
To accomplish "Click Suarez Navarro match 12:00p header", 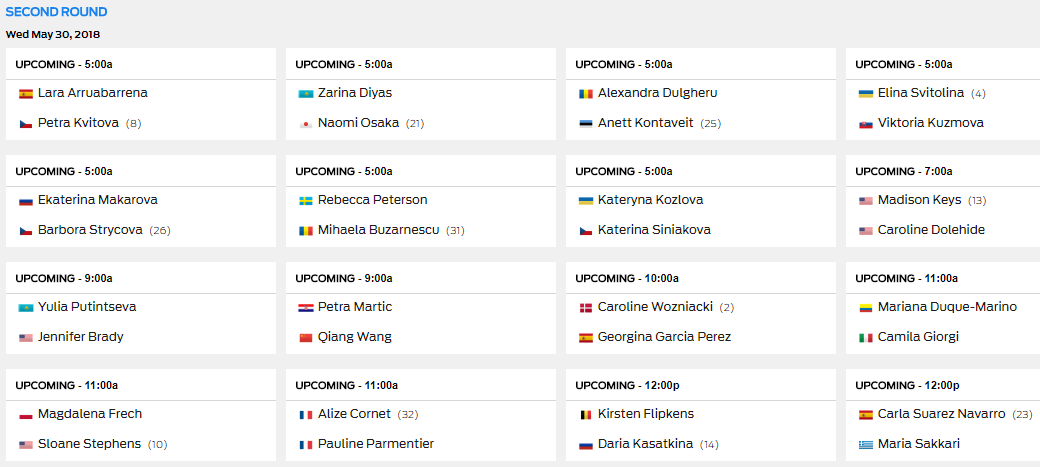I will click(x=942, y=385).
